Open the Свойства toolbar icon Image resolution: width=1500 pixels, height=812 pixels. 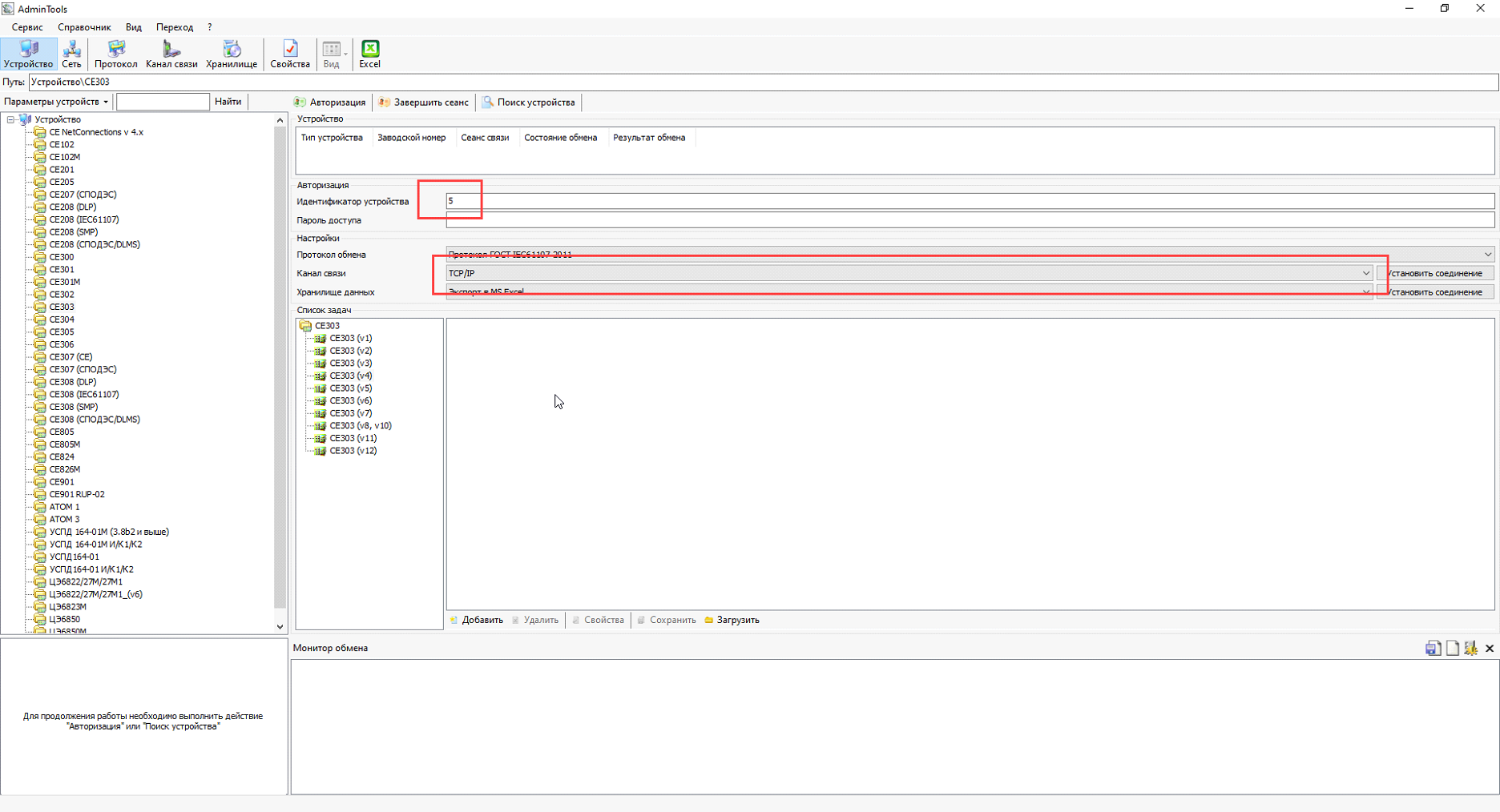289,54
